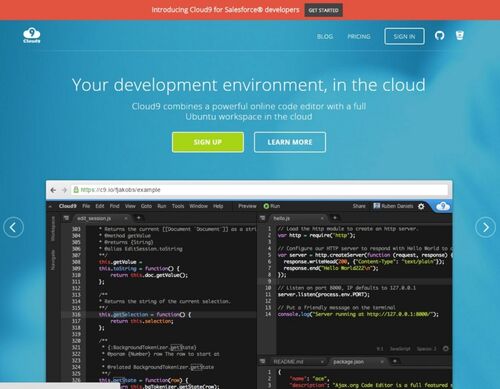The image size is (500, 389).
Task: Show previous slide with left arrow
Action: click(x=13, y=227)
